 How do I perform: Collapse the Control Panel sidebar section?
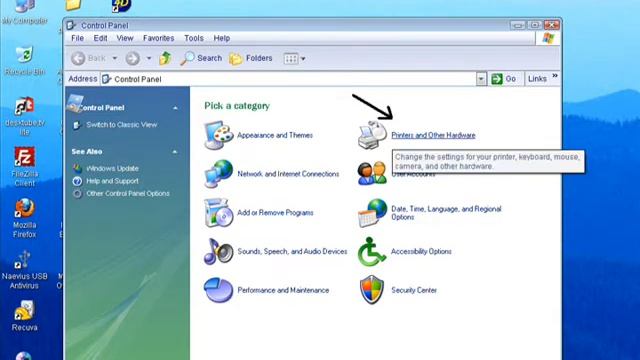(x=175, y=108)
